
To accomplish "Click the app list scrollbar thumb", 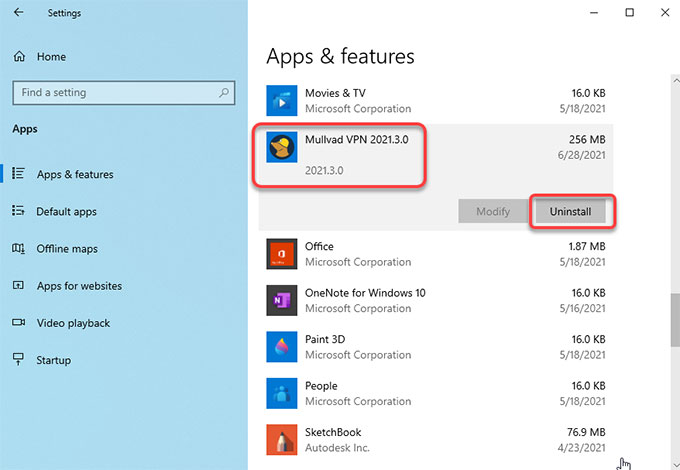I will tap(676, 320).
